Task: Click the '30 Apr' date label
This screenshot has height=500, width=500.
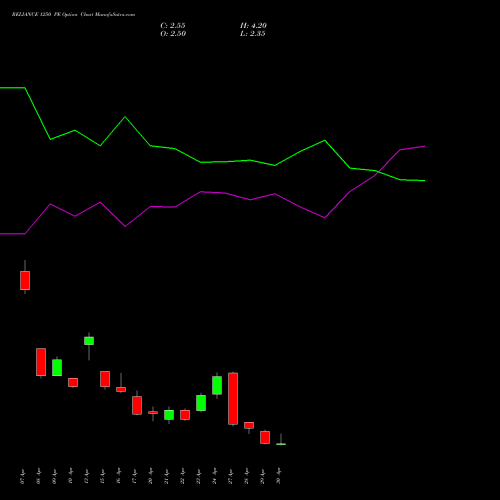Action: pyautogui.click(x=279, y=476)
